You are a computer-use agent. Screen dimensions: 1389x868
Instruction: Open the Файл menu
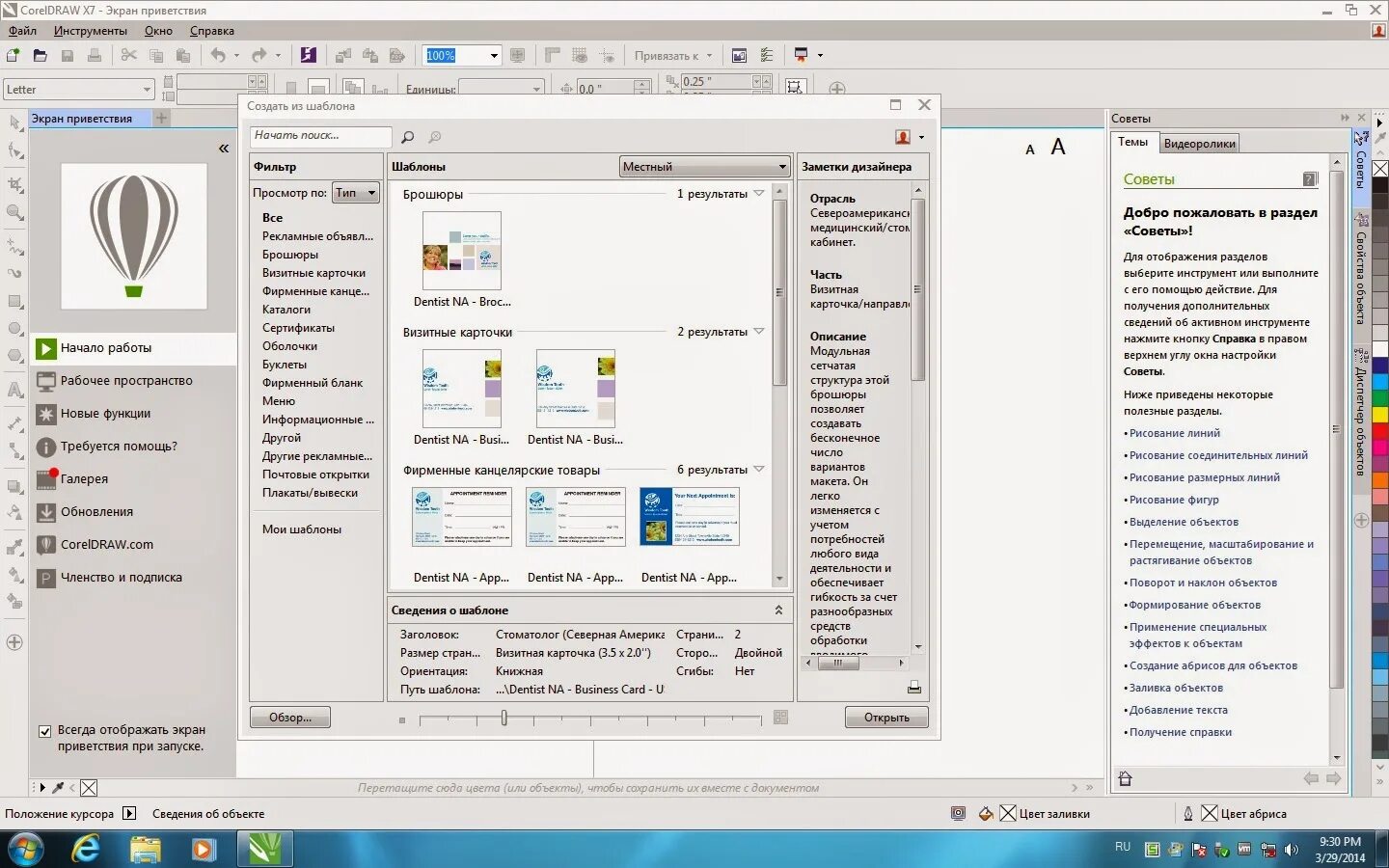(22, 31)
